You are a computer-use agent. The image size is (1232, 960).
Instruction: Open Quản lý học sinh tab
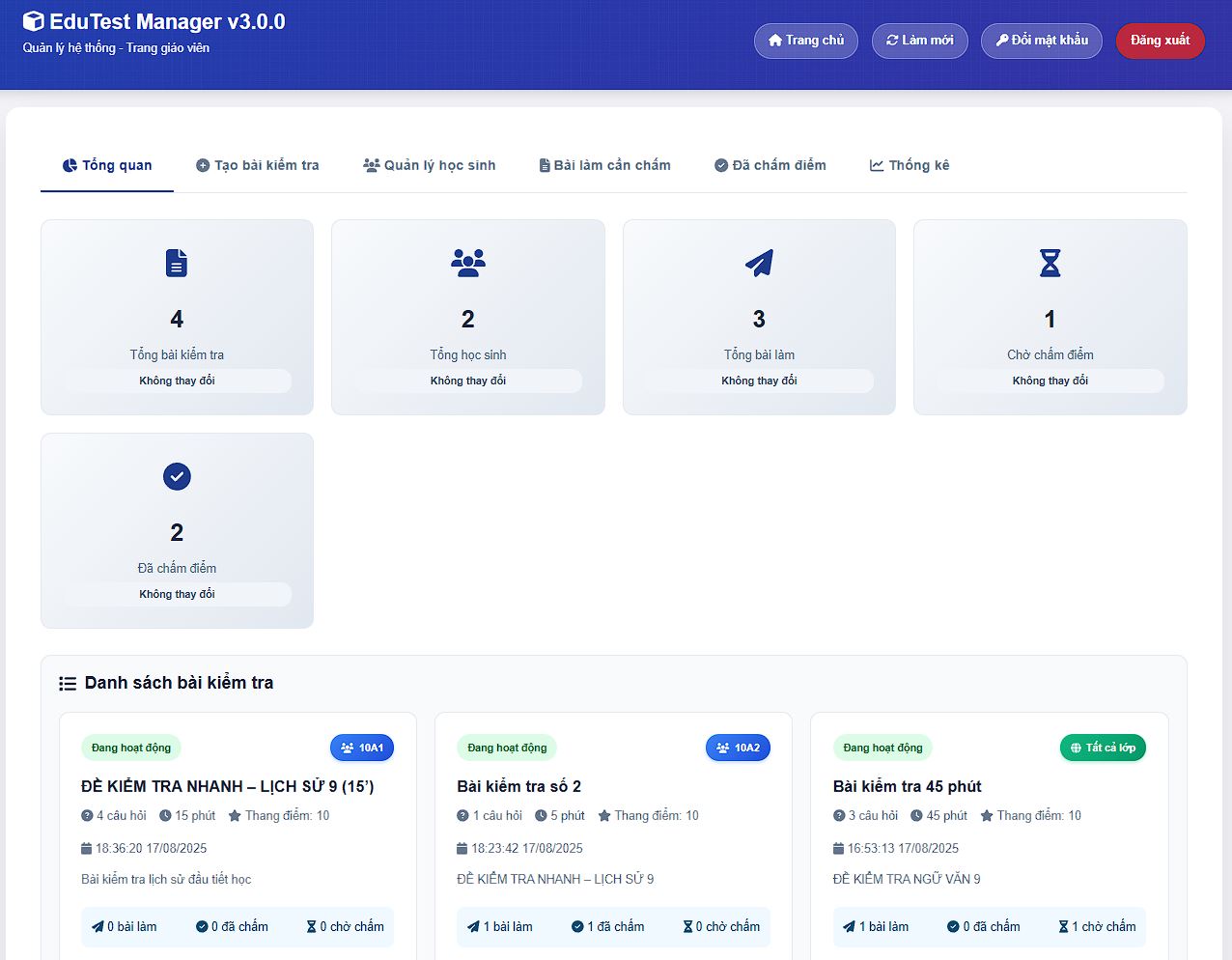pyautogui.click(x=429, y=165)
